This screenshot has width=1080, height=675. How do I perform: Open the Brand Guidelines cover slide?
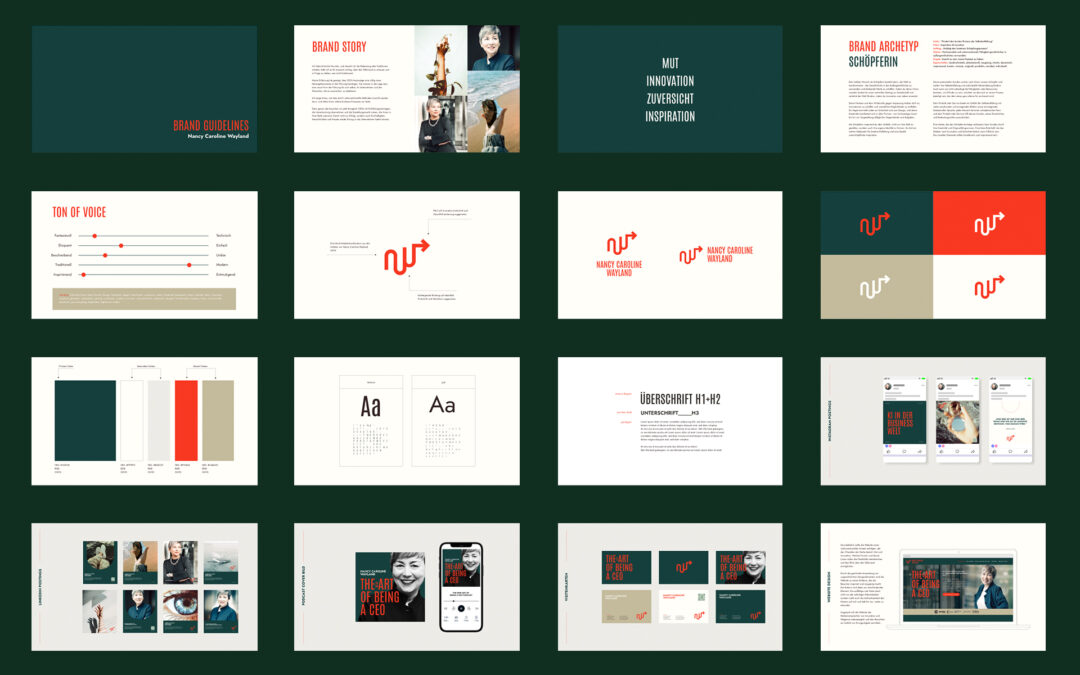tap(144, 89)
